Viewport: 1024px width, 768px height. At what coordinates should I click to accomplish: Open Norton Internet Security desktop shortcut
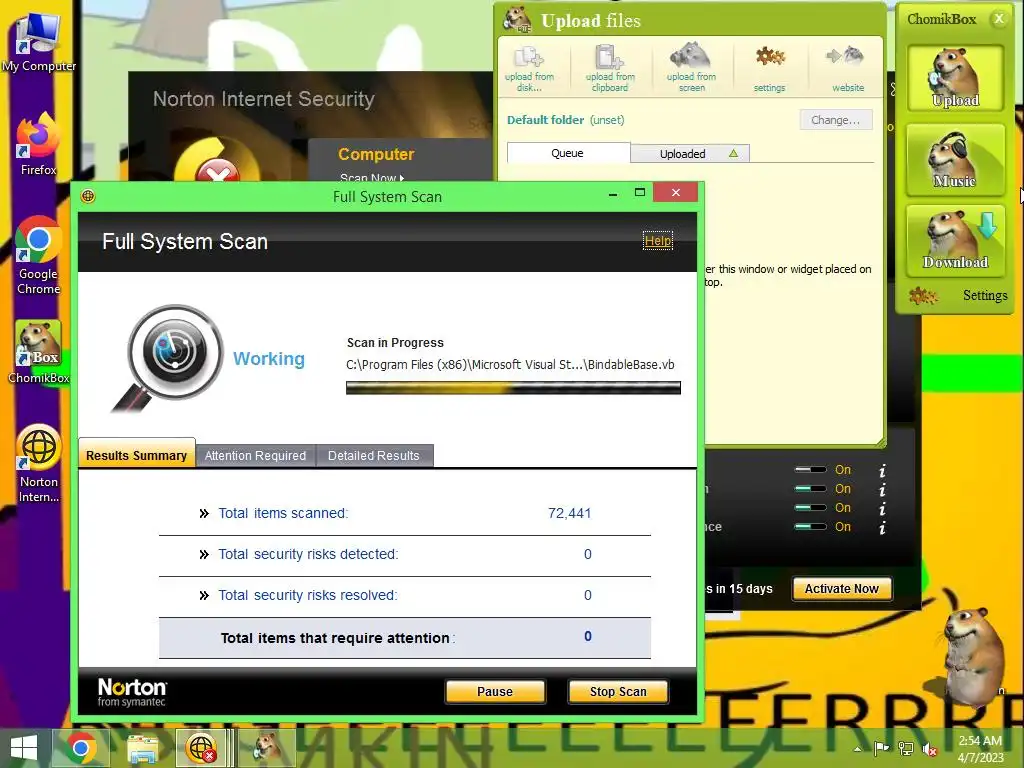[x=38, y=464]
